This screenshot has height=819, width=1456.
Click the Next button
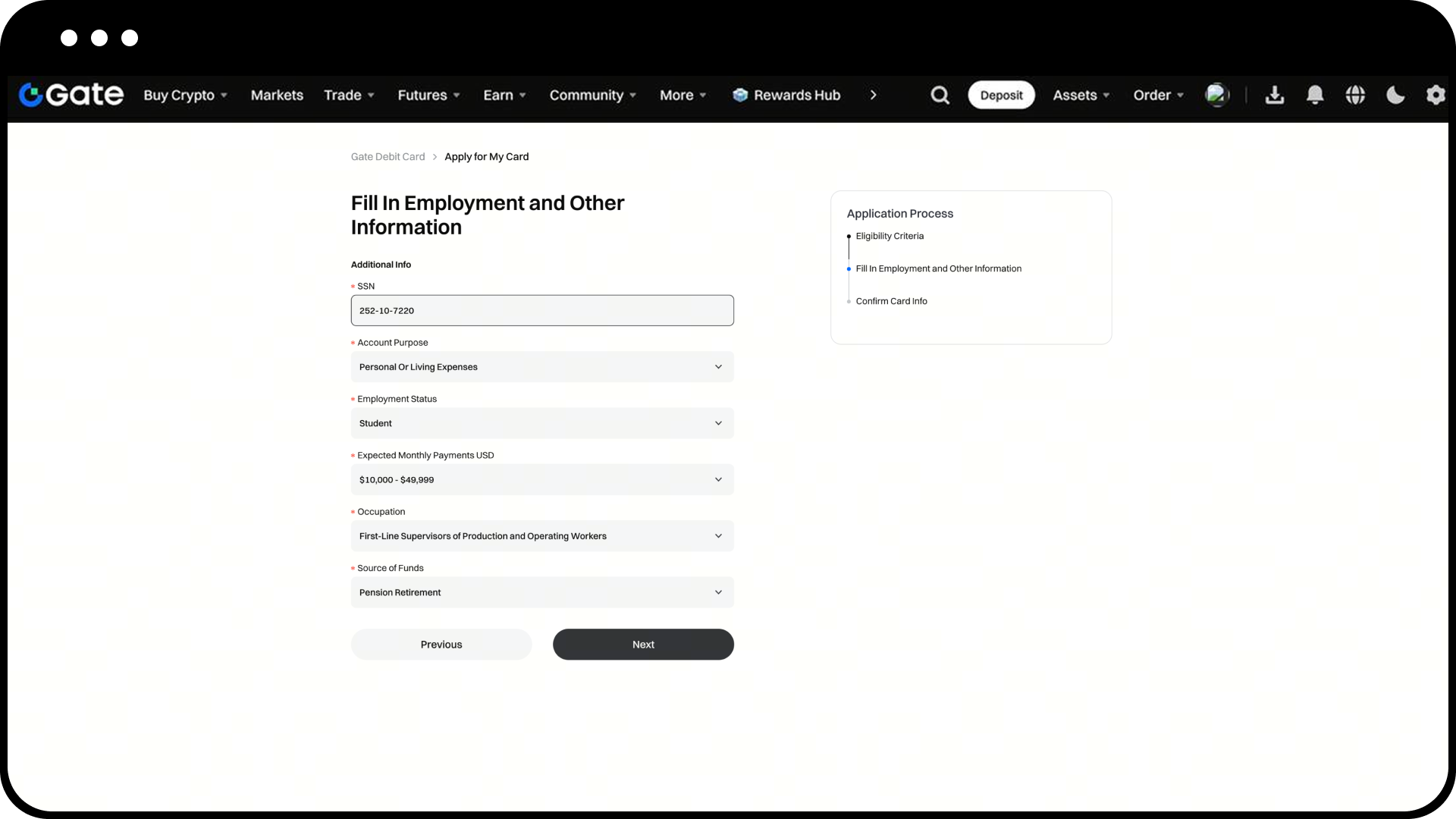coord(643,645)
